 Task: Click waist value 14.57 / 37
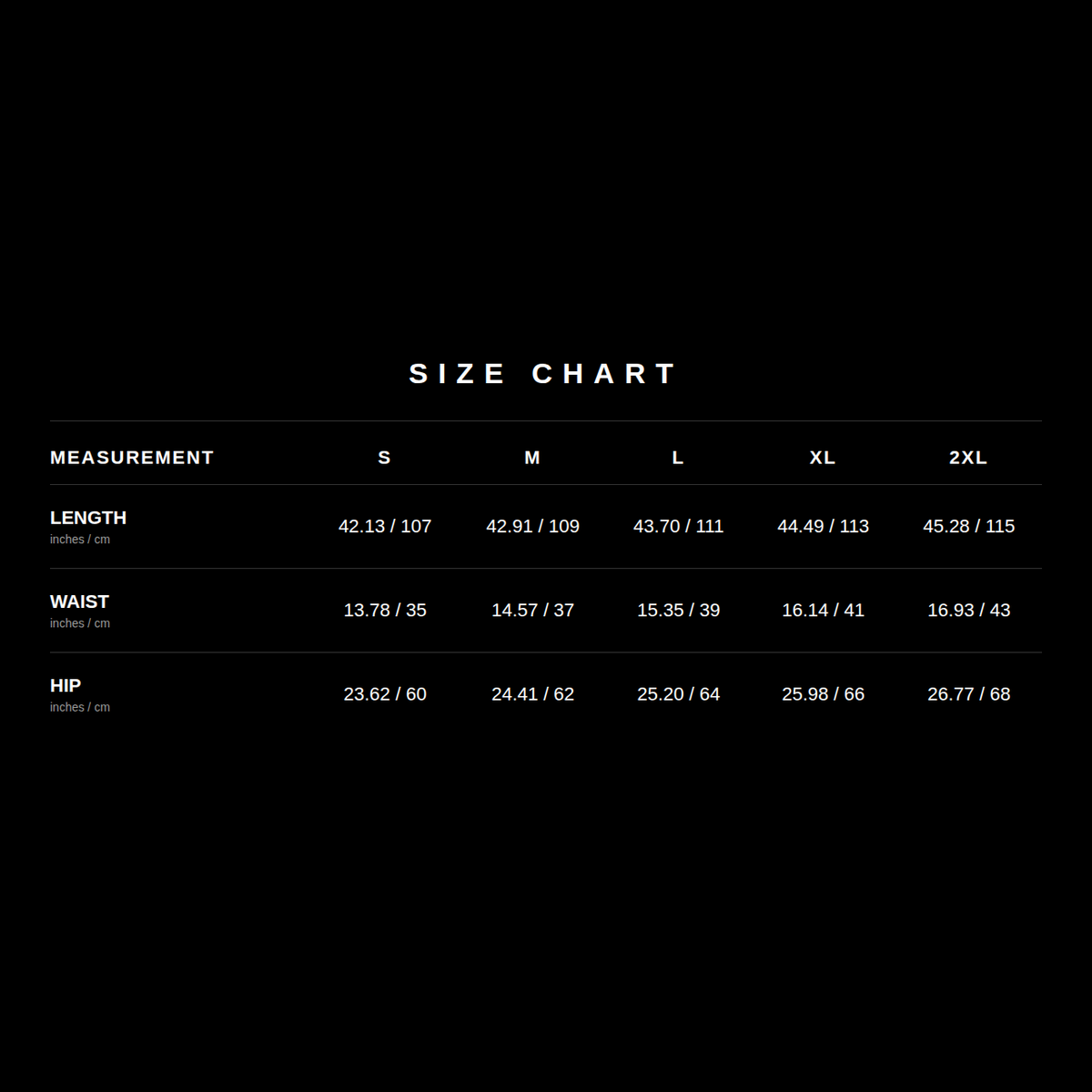click(x=532, y=610)
